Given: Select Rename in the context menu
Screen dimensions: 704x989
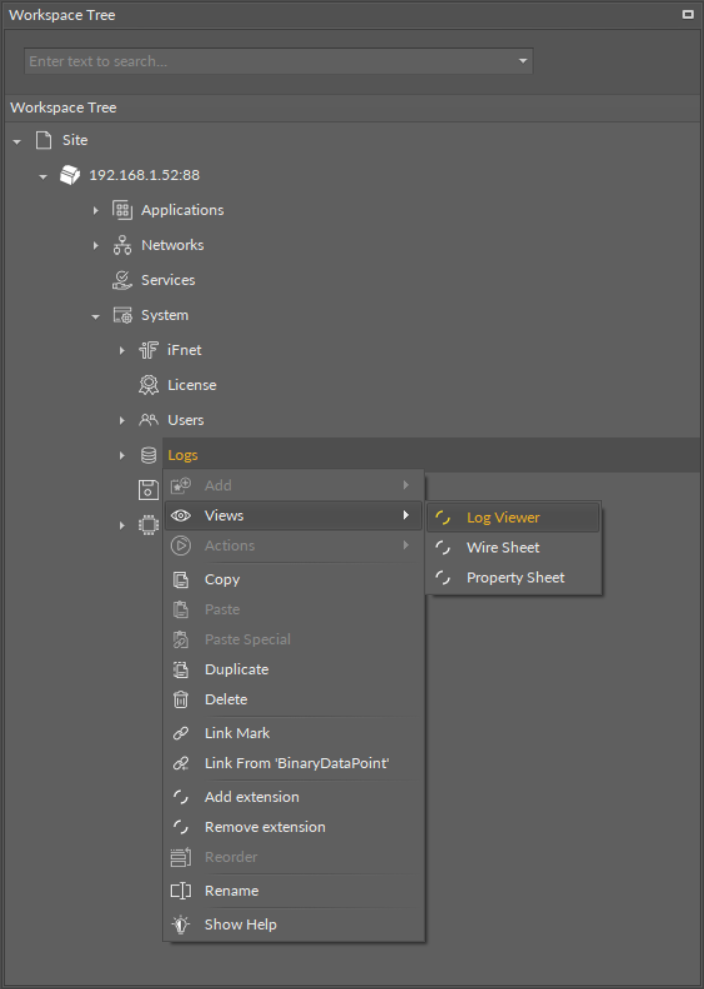Looking at the screenshot, I should coord(231,891).
